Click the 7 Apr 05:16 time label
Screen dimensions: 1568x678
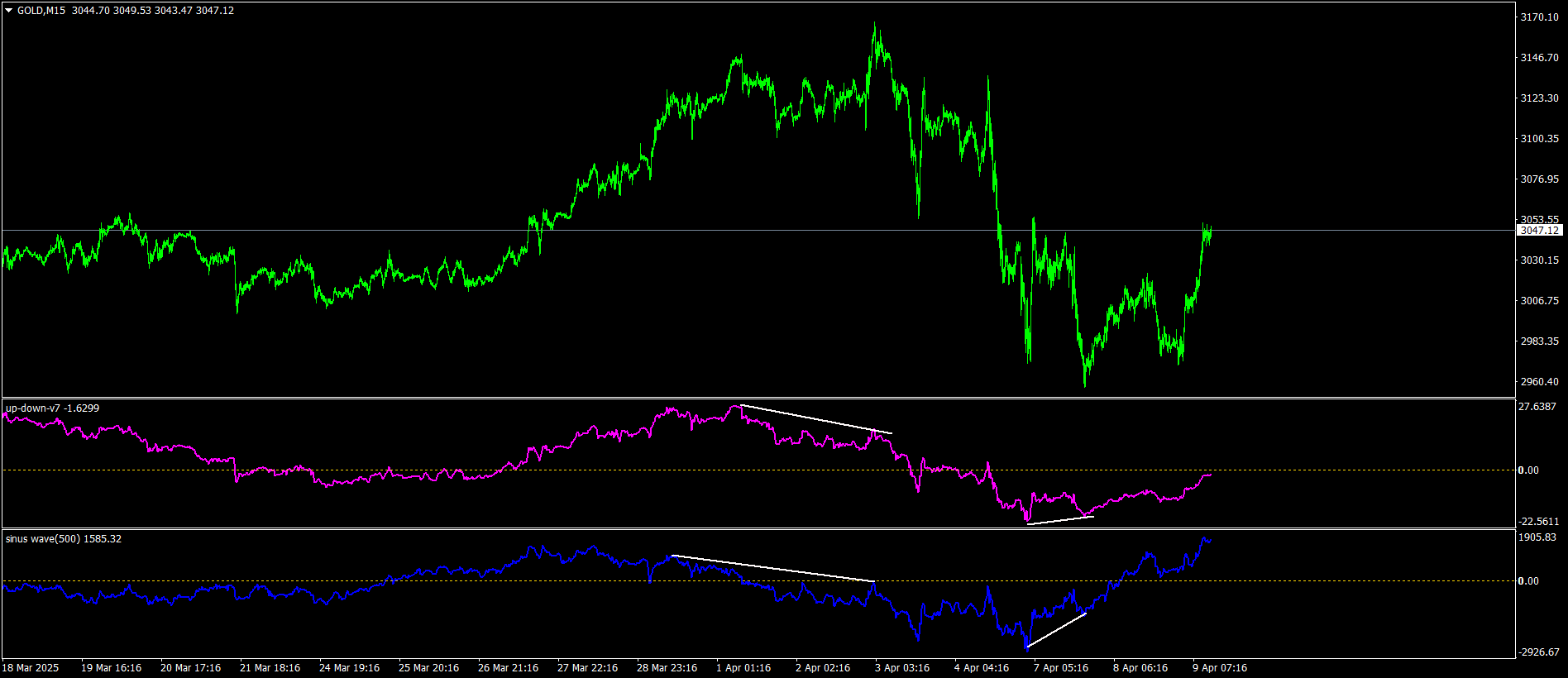click(1061, 668)
